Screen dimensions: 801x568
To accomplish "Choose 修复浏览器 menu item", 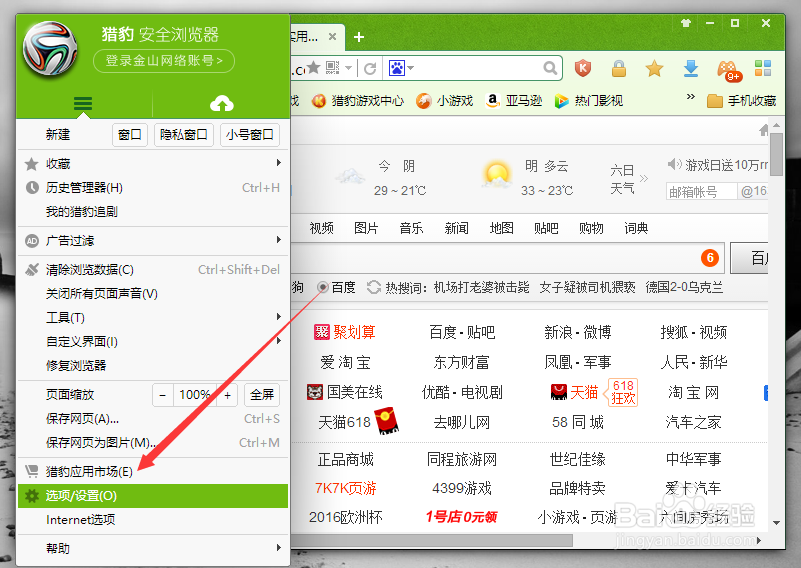I will click(153, 365).
